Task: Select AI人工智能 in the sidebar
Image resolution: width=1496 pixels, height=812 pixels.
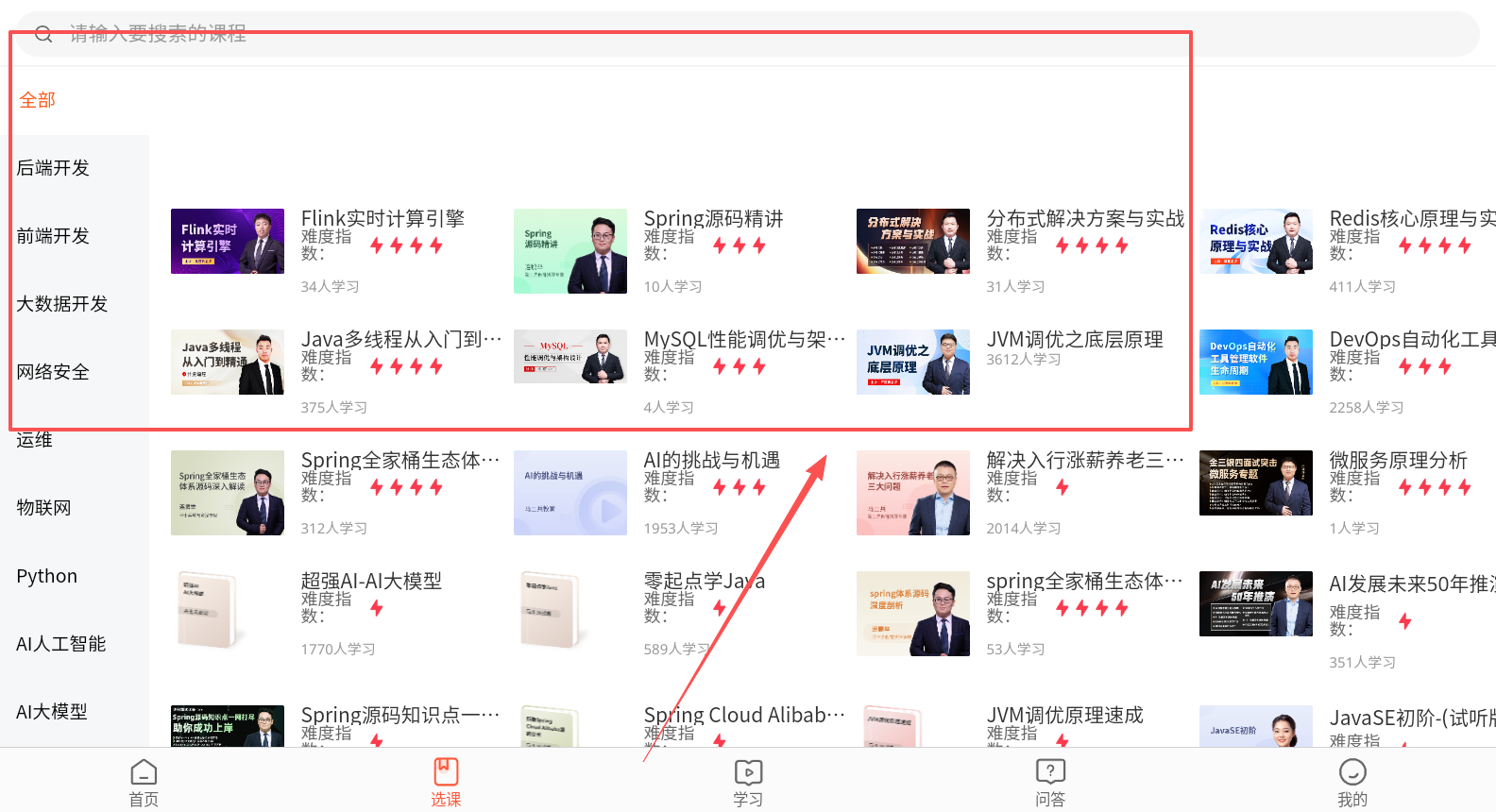Action: [x=61, y=644]
